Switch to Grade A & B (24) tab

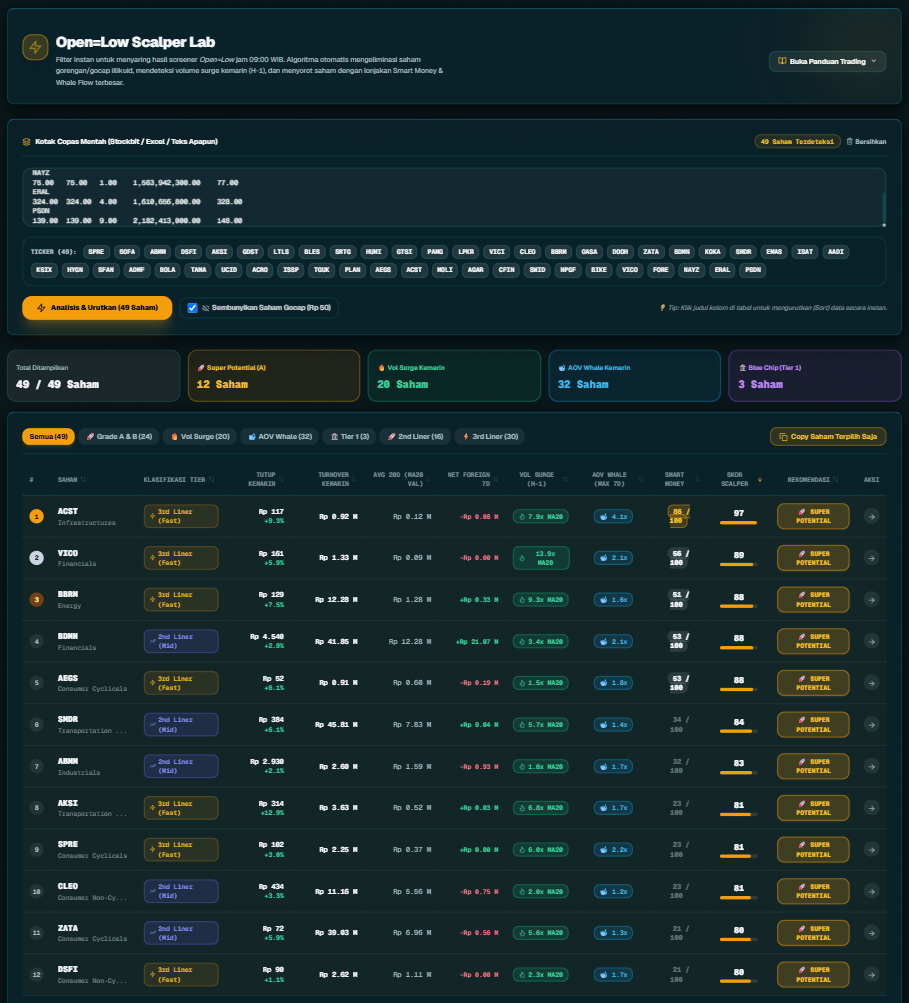[120, 437]
